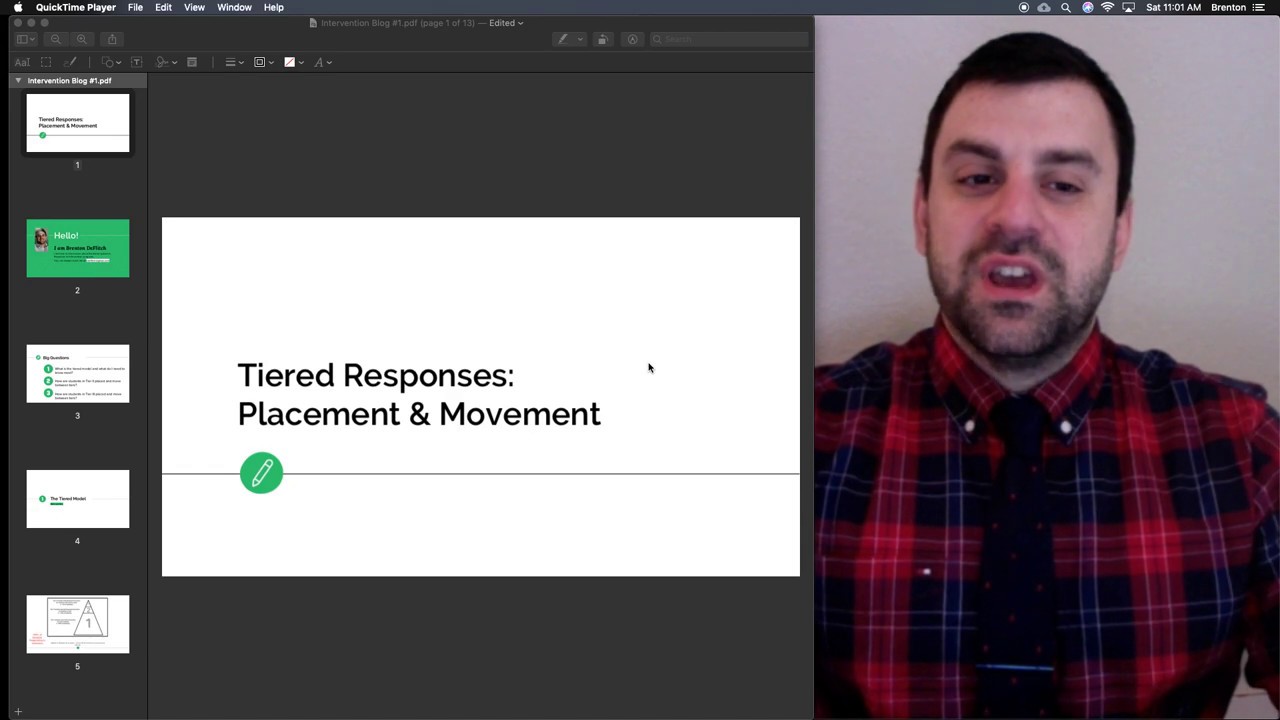Viewport: 1280px width, 720px height.
Task: Open the Wi-Fi status menu
Action: [x=1107, y=7]
